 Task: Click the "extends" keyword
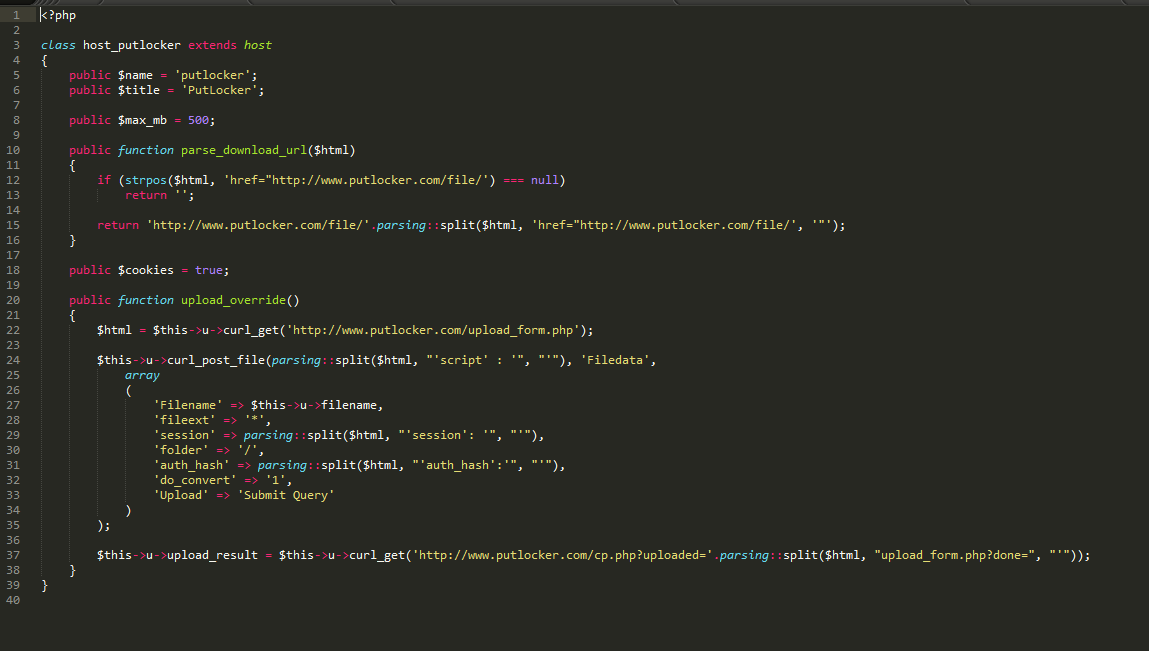pyautogui.click(x=213, y=45)
